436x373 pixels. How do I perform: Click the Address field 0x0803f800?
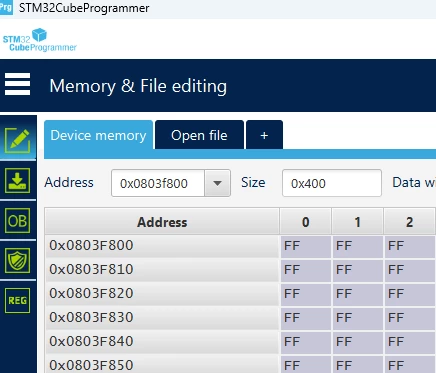coord(158,183)
